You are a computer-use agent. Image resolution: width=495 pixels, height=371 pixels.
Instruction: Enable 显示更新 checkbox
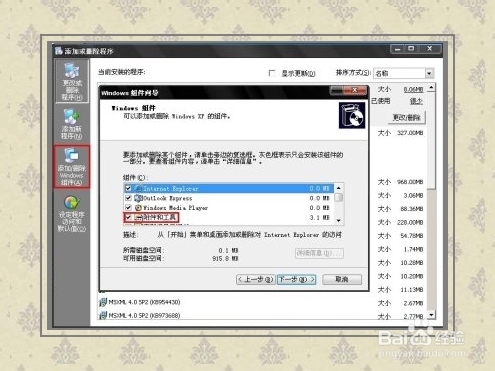pyautogui.click(x=272, y=73)
